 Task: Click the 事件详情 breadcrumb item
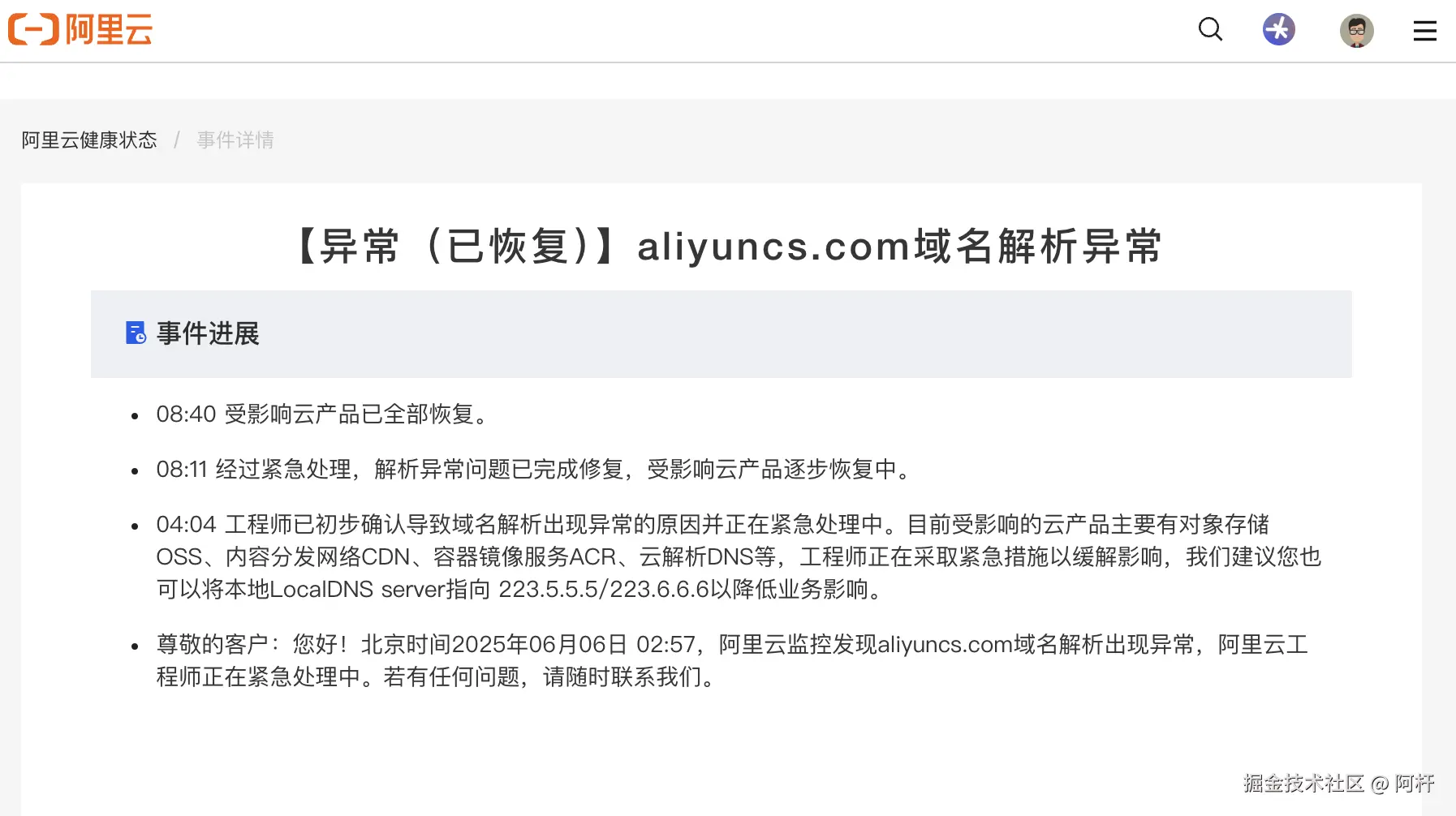235,140
